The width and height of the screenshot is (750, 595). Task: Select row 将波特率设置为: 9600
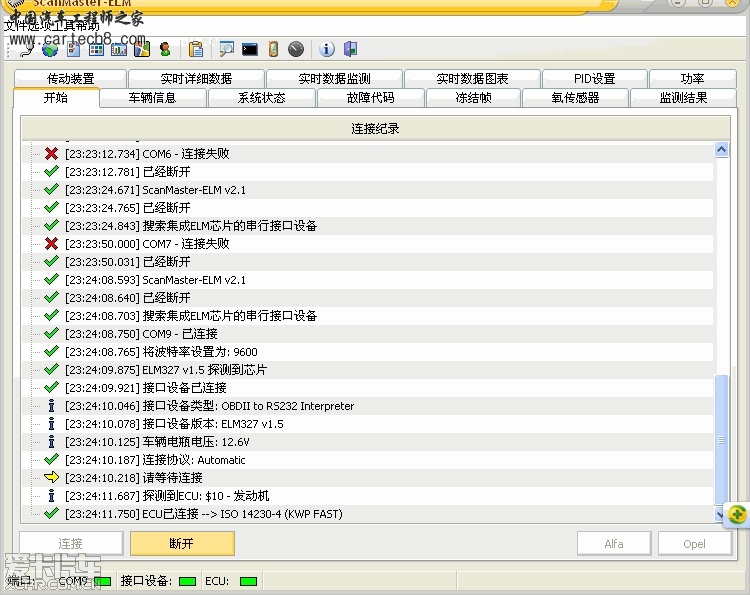pyautogui.click(x=367, y=352)
